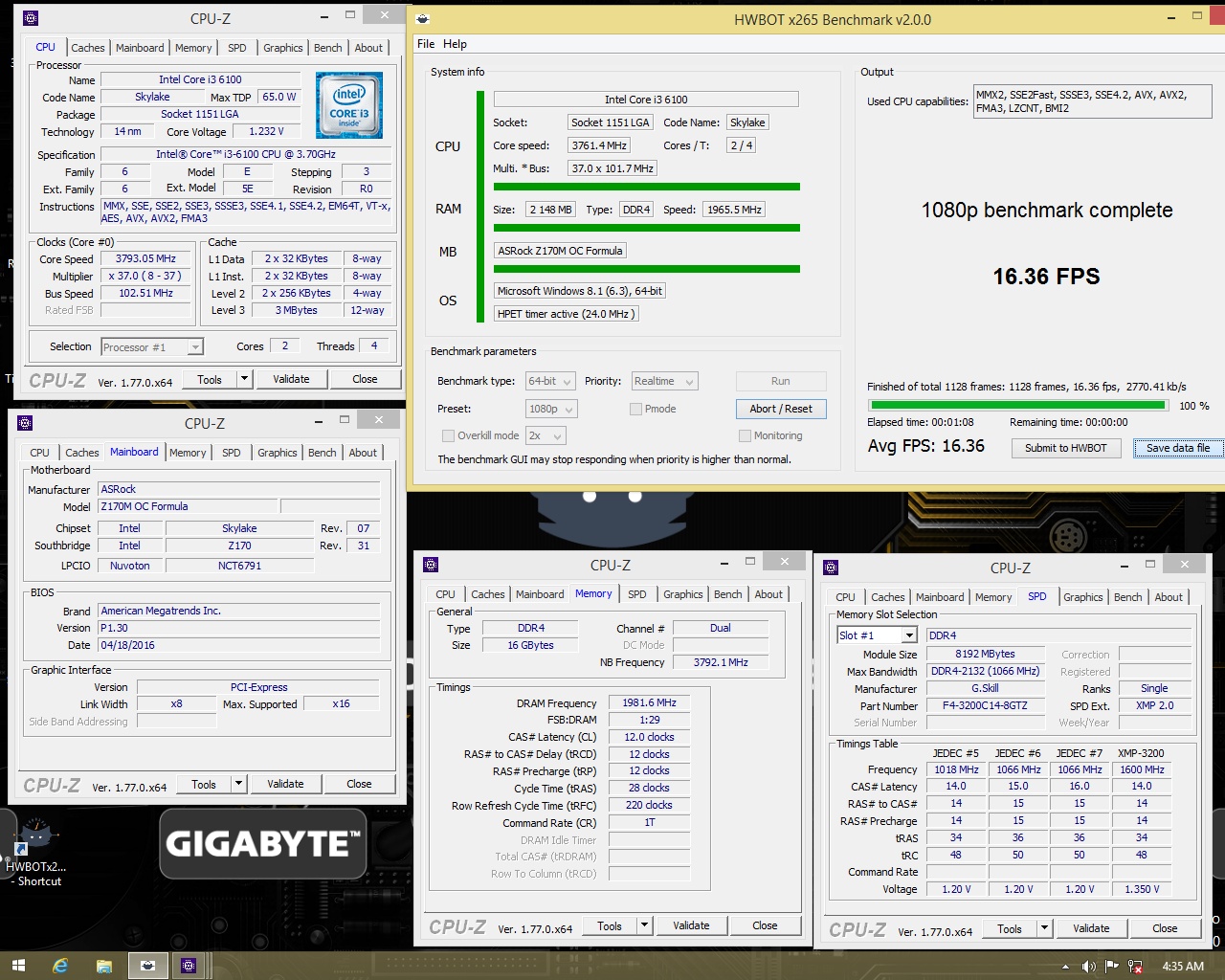Click the taskbar clock 4:35 AM
The height and width of the screenshot is (980, 1225).
1183,967
